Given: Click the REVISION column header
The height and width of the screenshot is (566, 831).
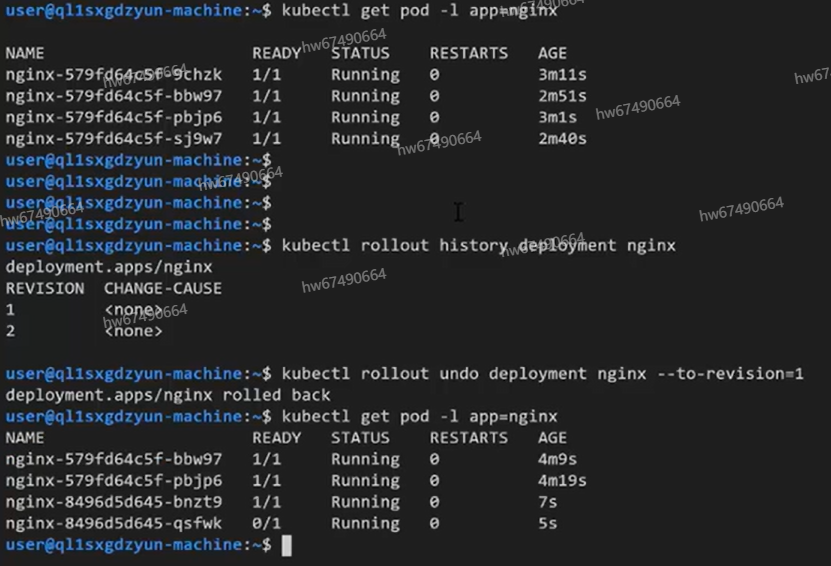Looking at the screenshot, I should pyautogui.click(x=45, y=288).
